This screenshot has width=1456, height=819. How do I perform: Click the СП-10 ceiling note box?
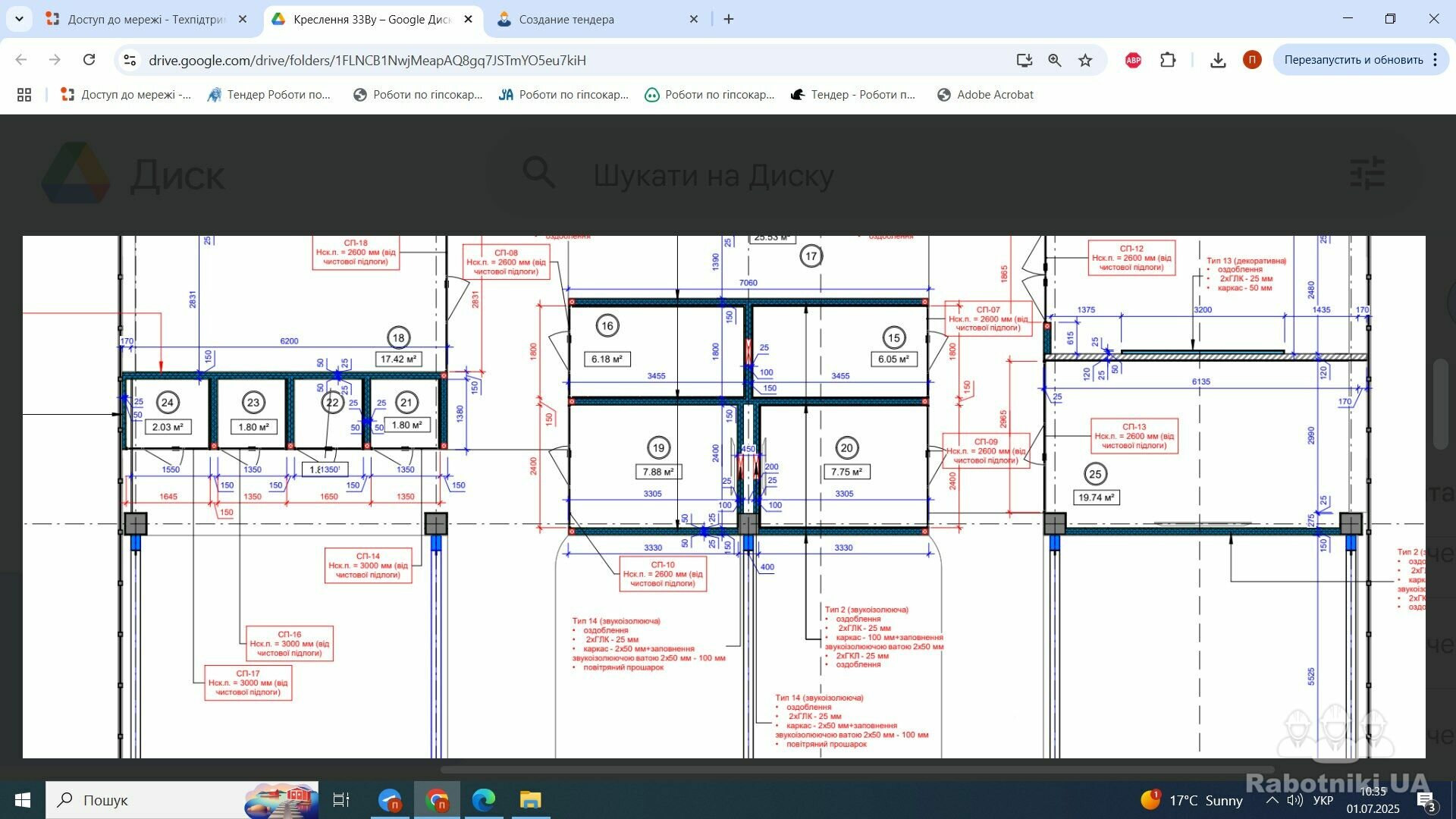click(663, 574)
